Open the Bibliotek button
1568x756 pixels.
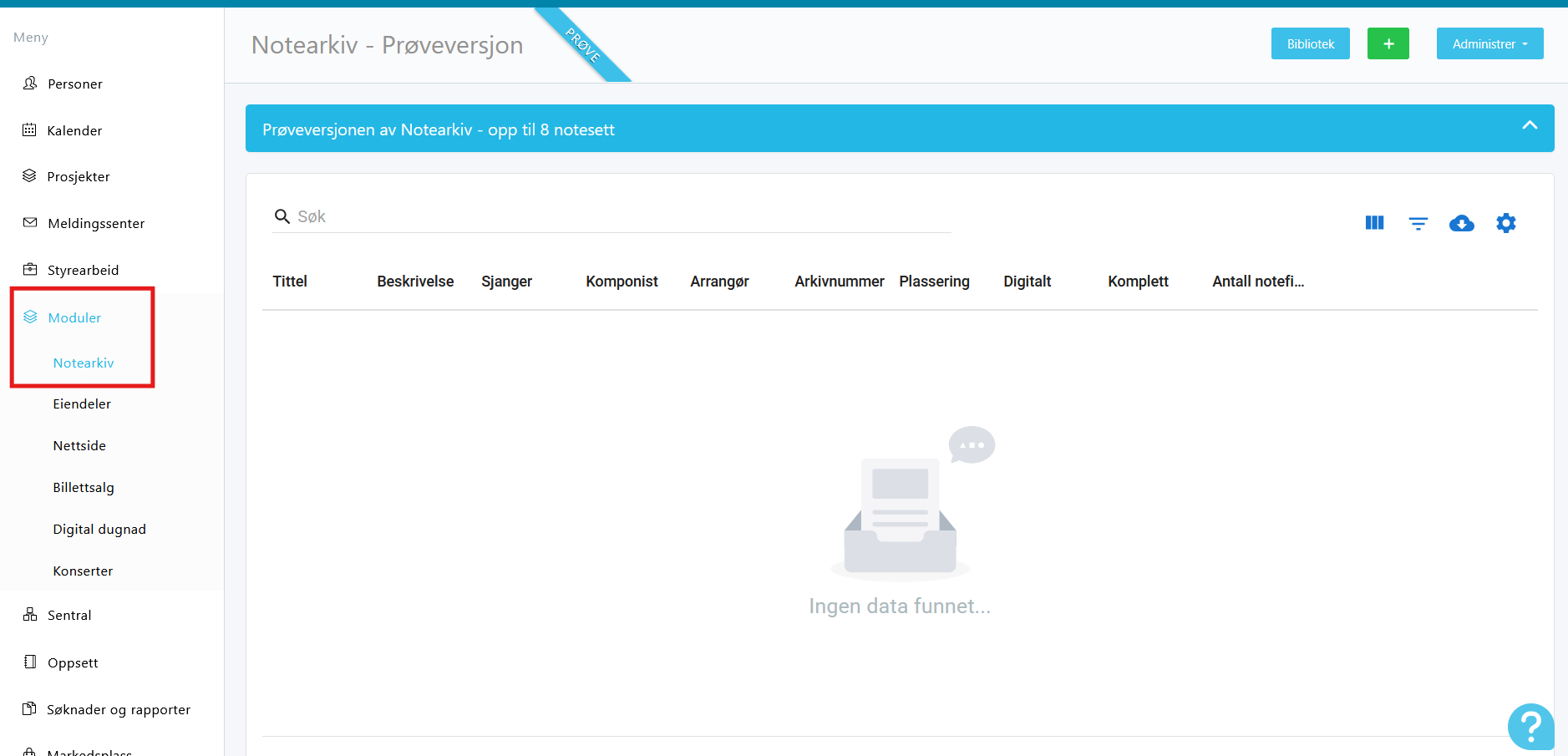(x=1310, y=43)
